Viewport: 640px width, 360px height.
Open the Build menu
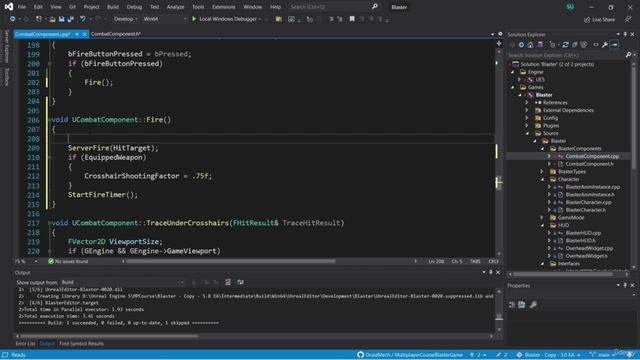(113, 7)
